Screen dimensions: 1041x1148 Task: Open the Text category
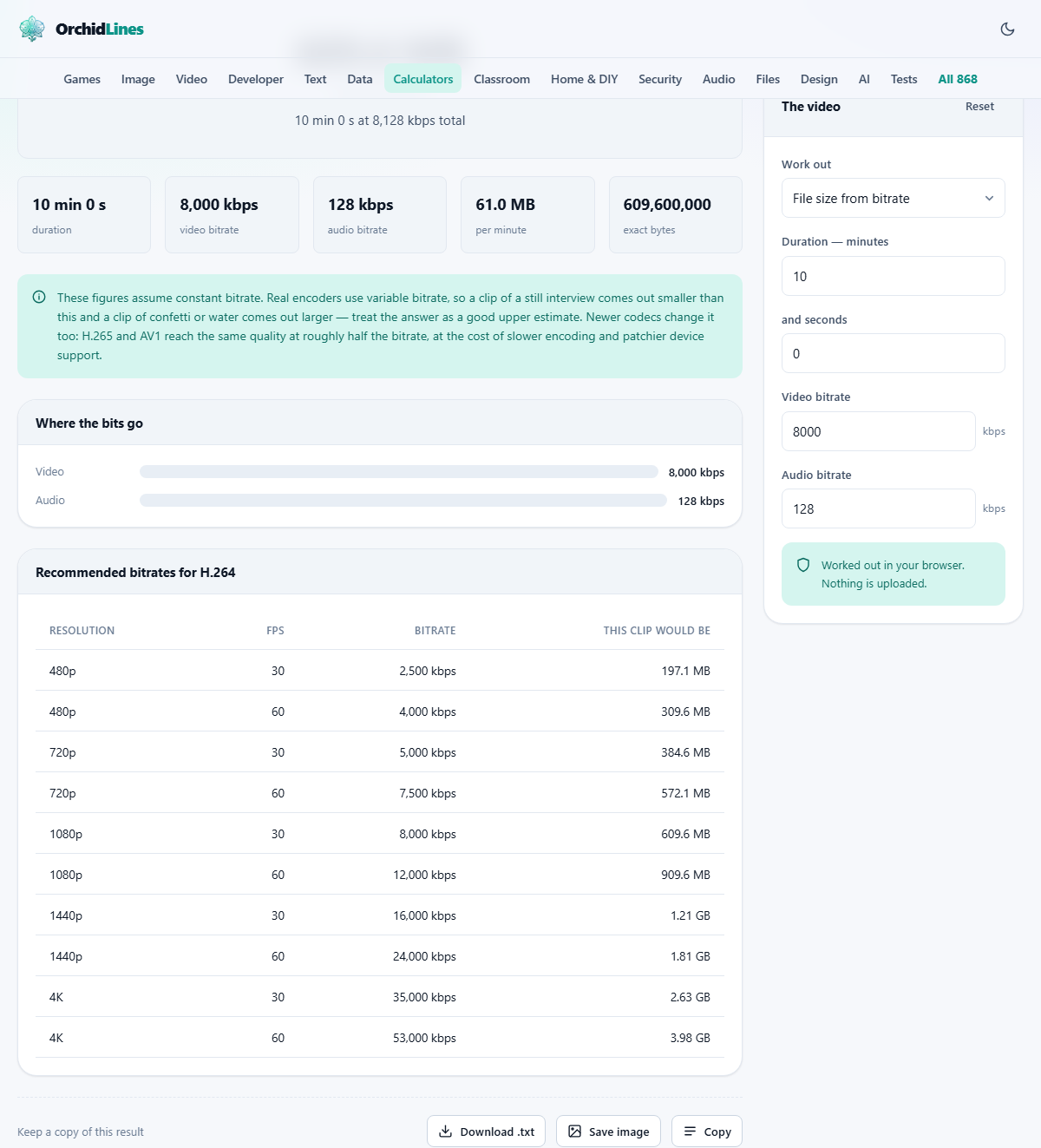(x=315, y=79)
